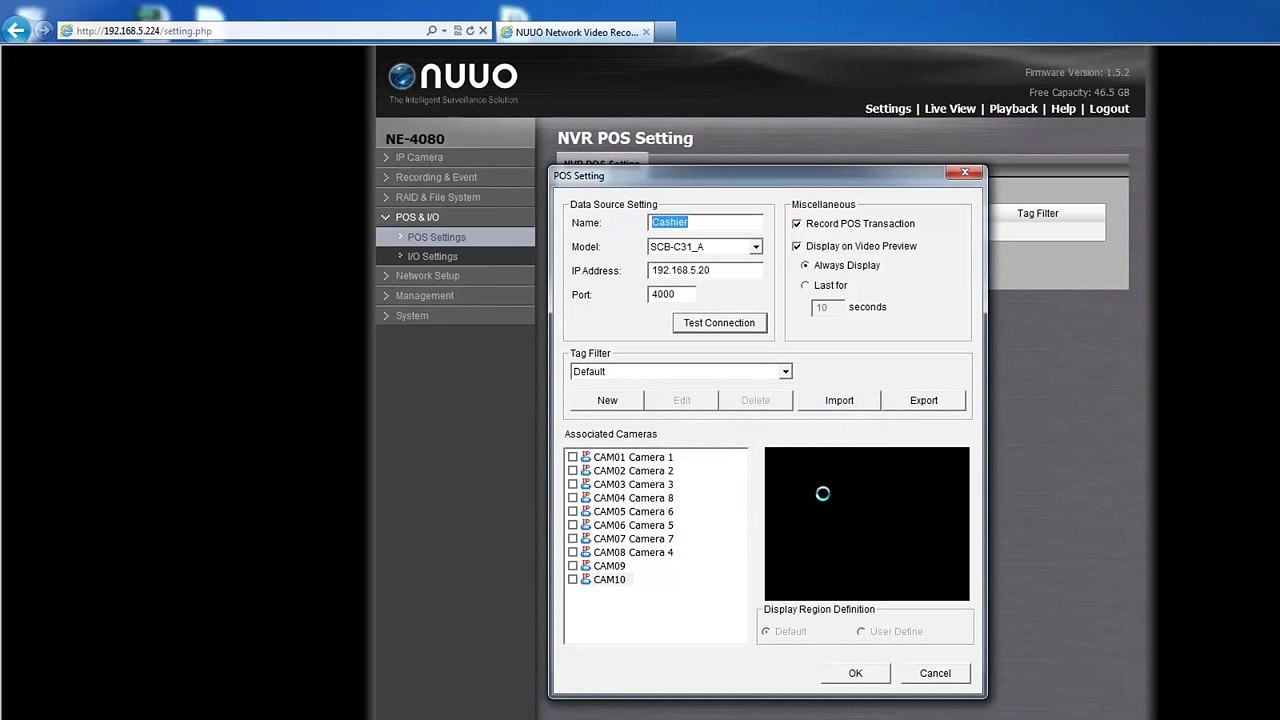The width and height of the screenshot is (1280, 720).
Task: Open the address bar search dropdown arrow
Action: click(444, 31)
